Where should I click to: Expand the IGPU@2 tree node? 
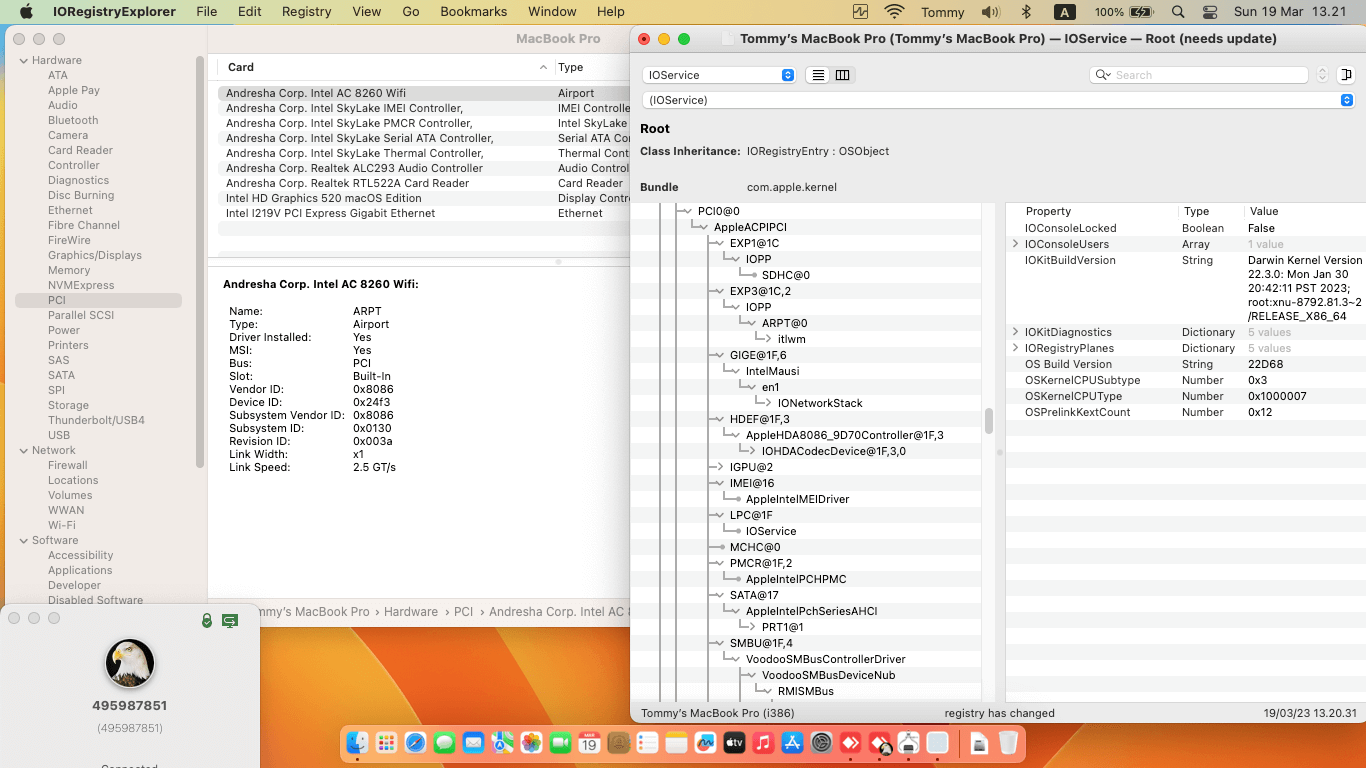click(x=718, y=467)
